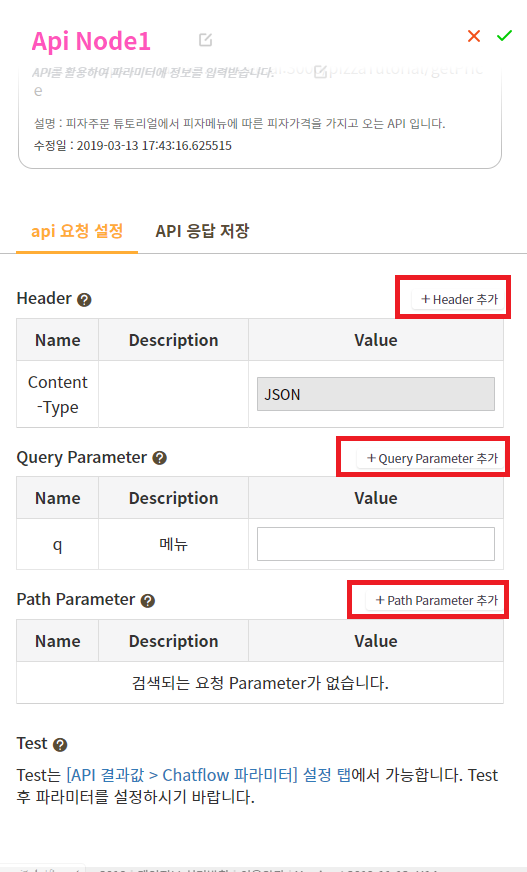Screen dimensions: 527x872
Task: Cancel changes with the orange X icon
Action: coord(474,36)
